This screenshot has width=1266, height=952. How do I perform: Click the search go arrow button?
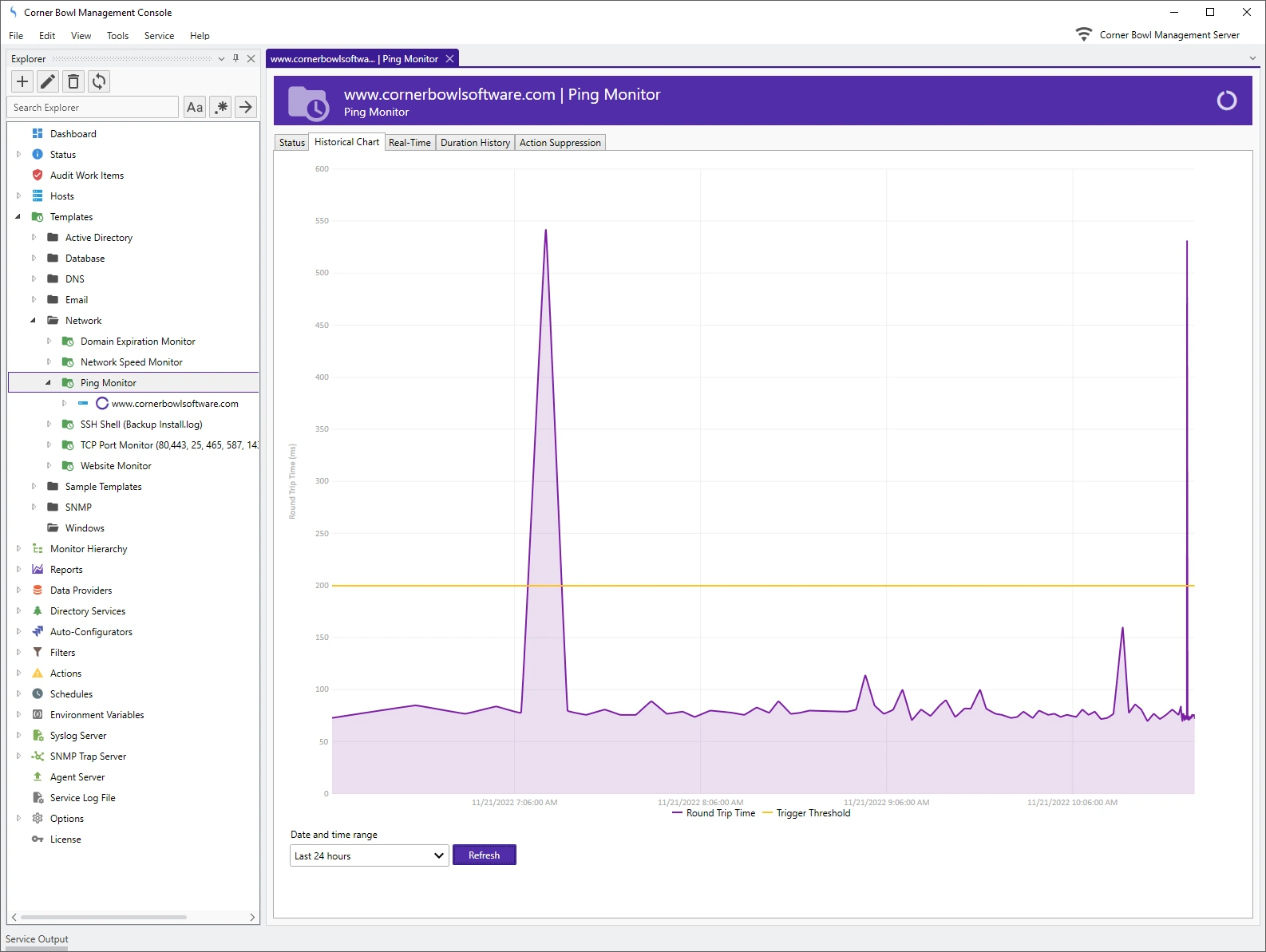(246, 107)
